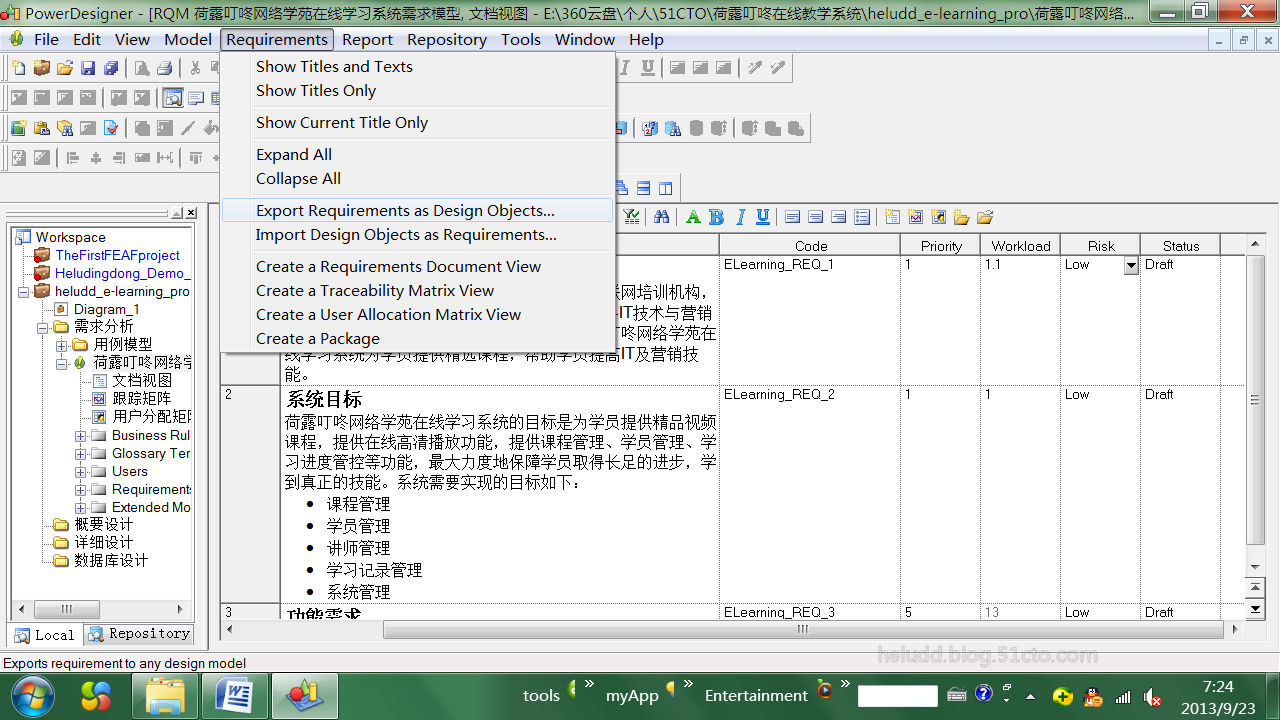Click the new user allocation matrix icon

(938, 217)
